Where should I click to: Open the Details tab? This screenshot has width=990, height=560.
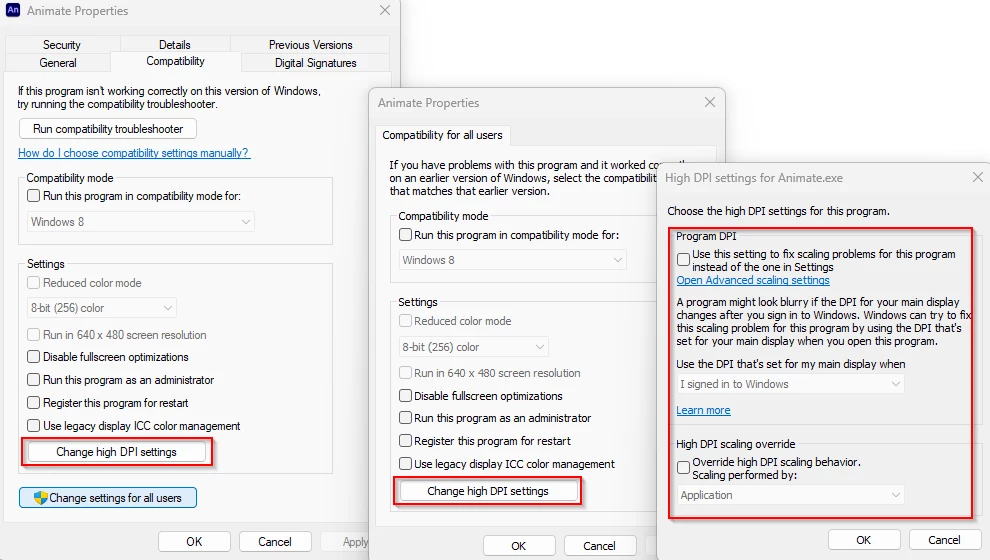point(175,45)
